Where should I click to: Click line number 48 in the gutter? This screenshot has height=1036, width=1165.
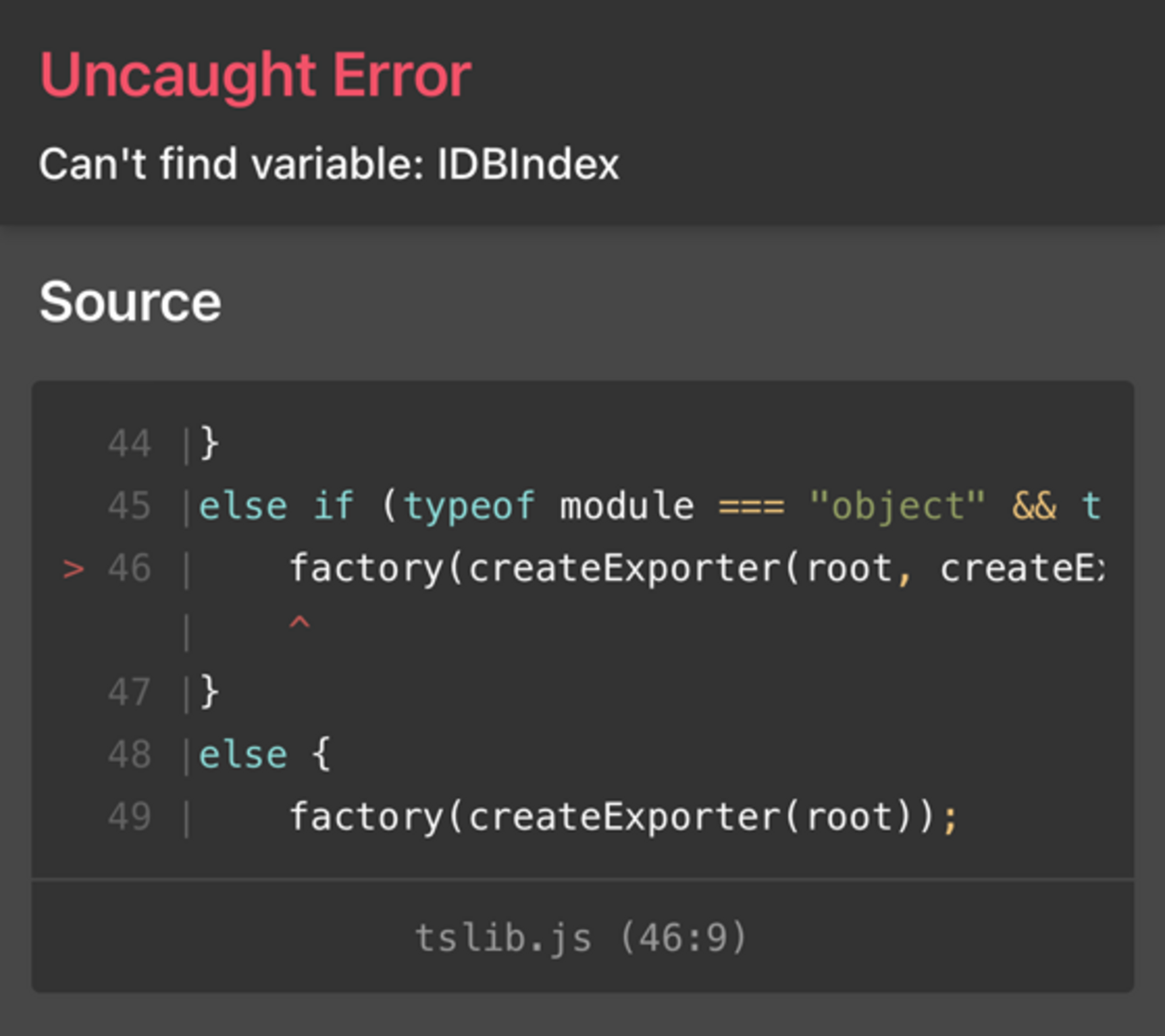point(129,755)
